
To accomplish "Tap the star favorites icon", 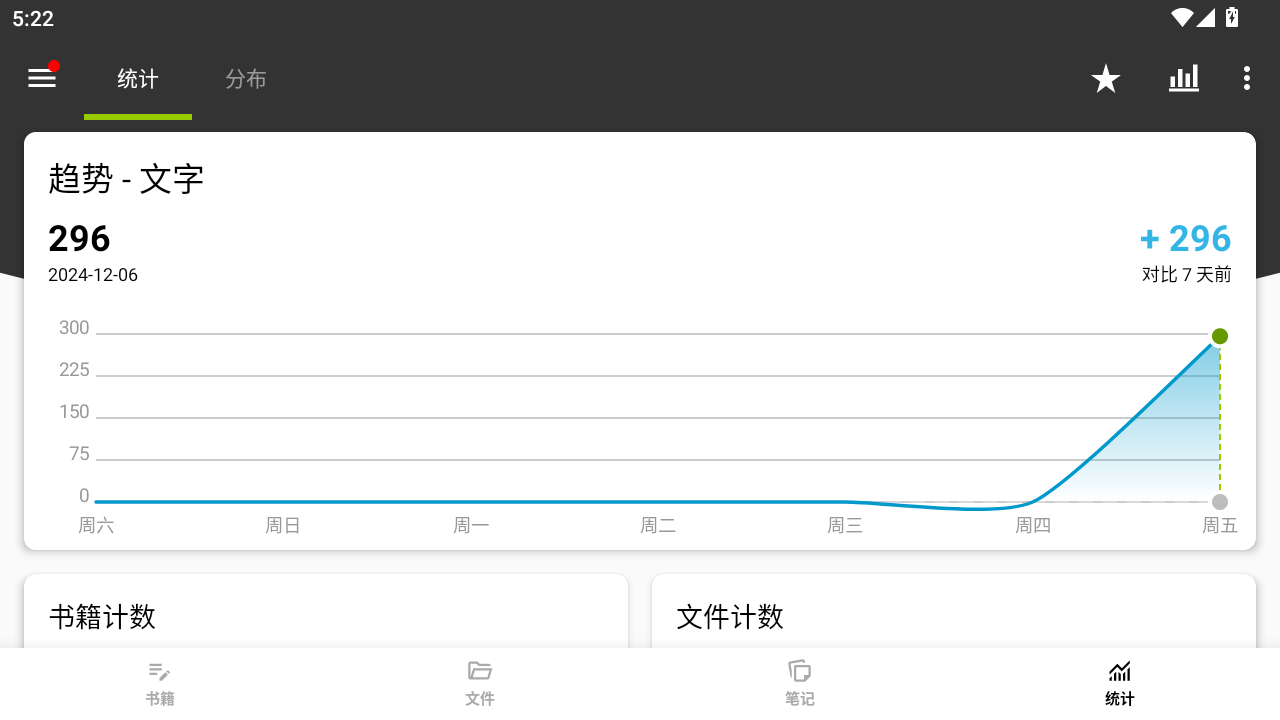I will click(x=1105, y=79).
